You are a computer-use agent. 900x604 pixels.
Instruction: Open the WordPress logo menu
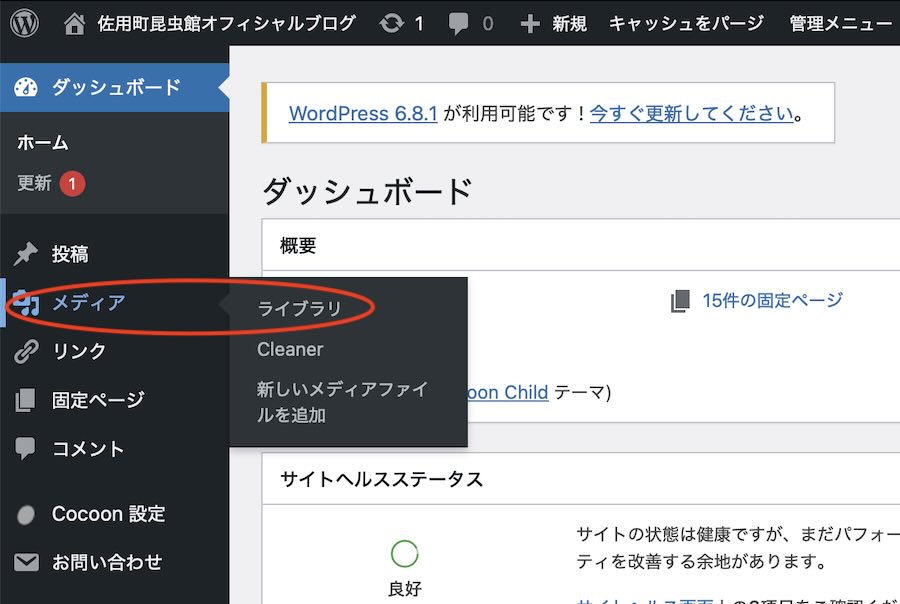coord(24,23)
